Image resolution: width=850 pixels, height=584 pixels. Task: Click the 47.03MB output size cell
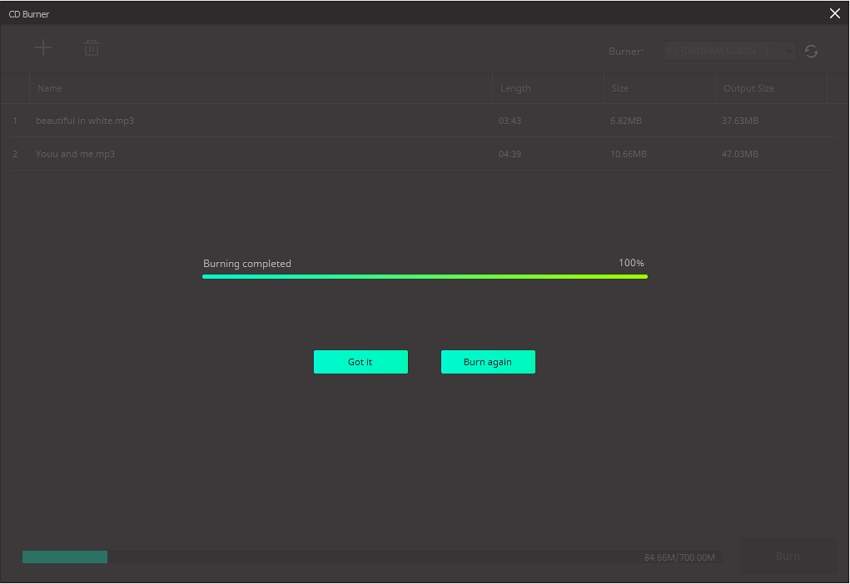pyautogui.click(x=740, y=154)
